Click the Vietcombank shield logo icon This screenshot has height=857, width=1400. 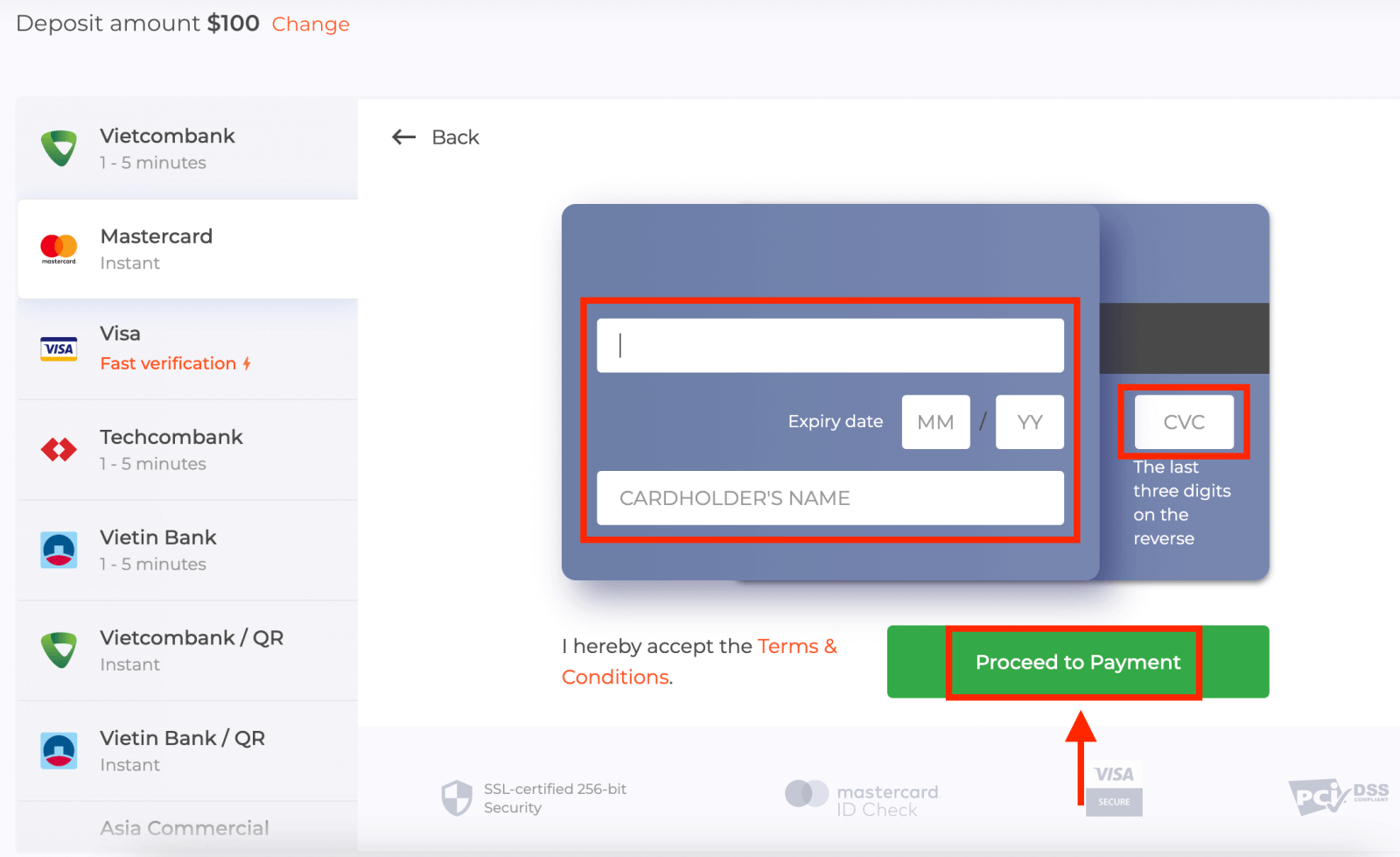(59, 148)
